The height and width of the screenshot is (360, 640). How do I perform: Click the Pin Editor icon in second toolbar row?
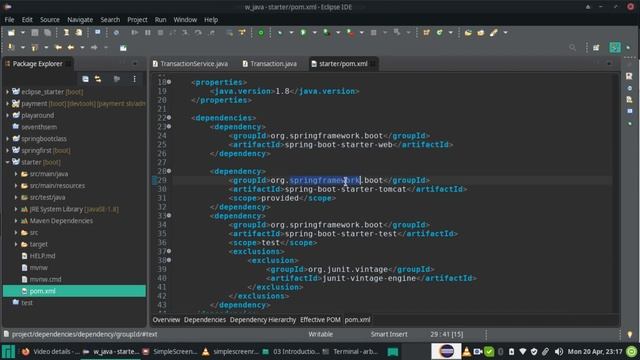123,48
